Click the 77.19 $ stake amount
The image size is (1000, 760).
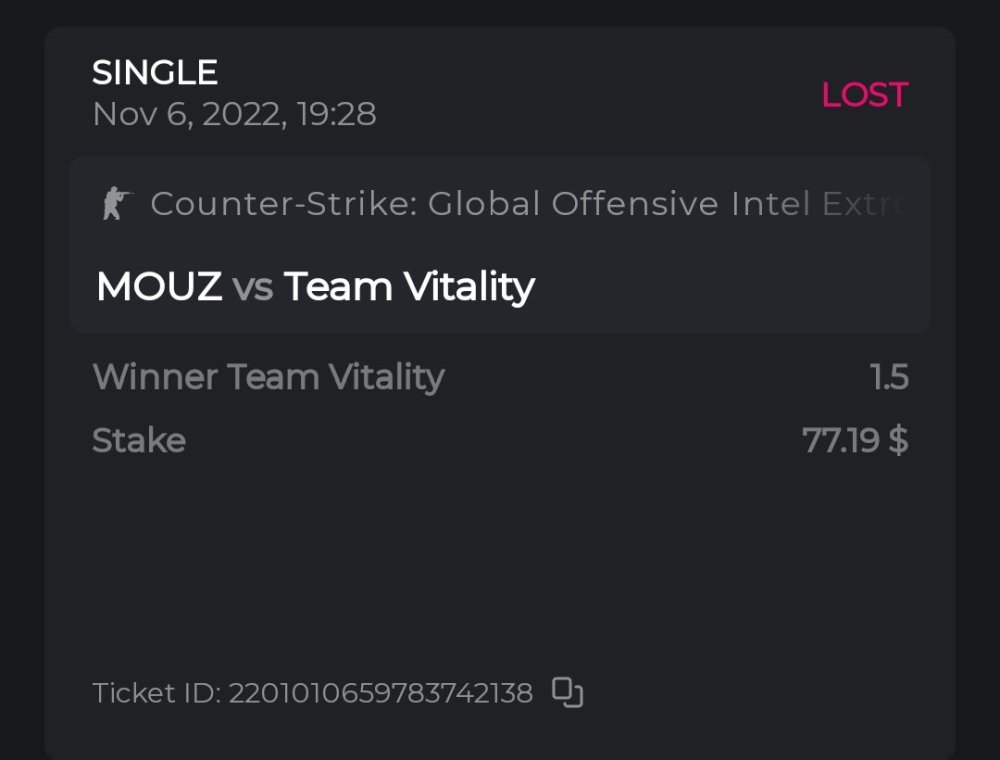click(x=855, y=440)
